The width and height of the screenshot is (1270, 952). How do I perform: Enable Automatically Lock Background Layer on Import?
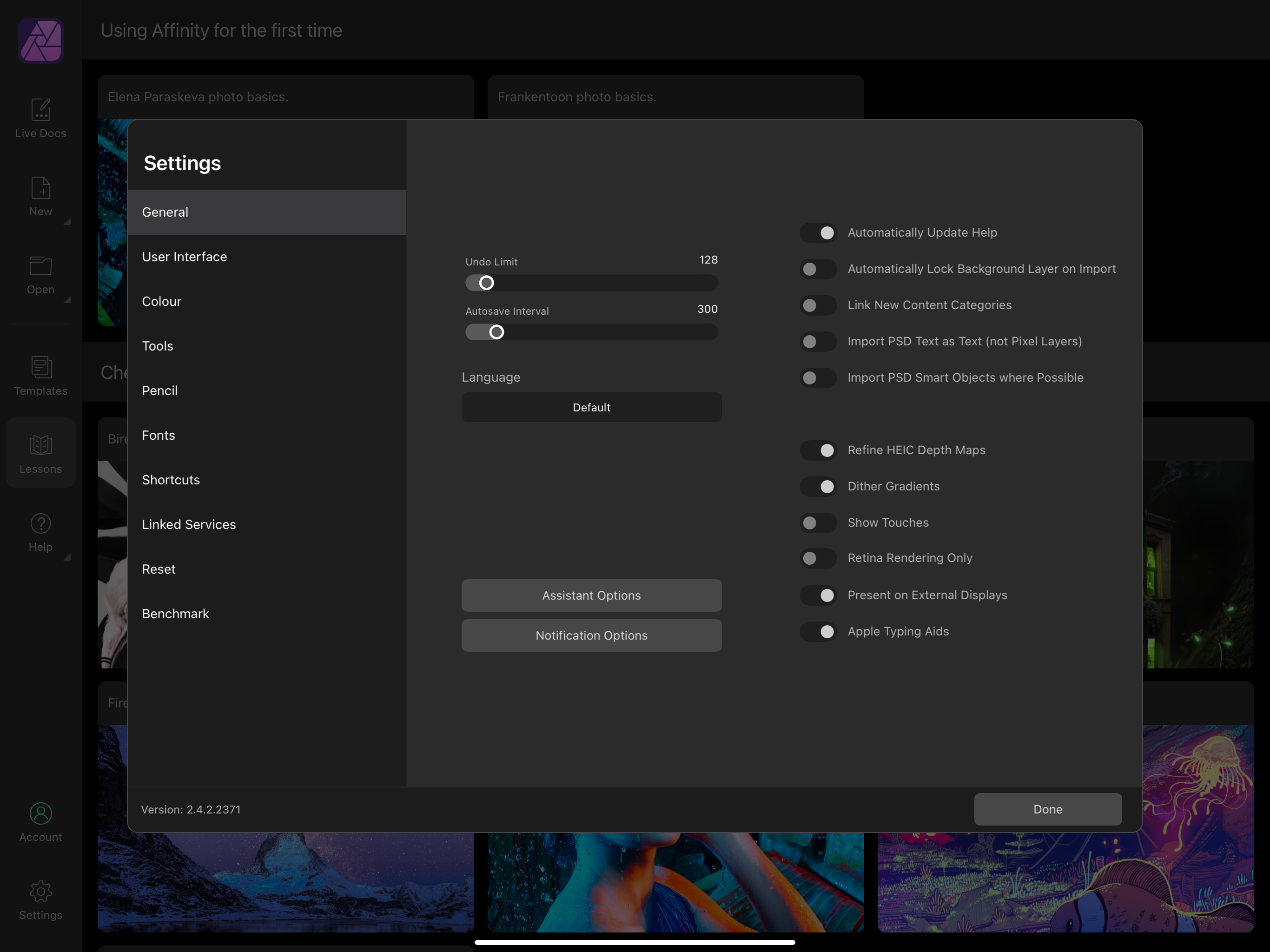click(818, 269)
